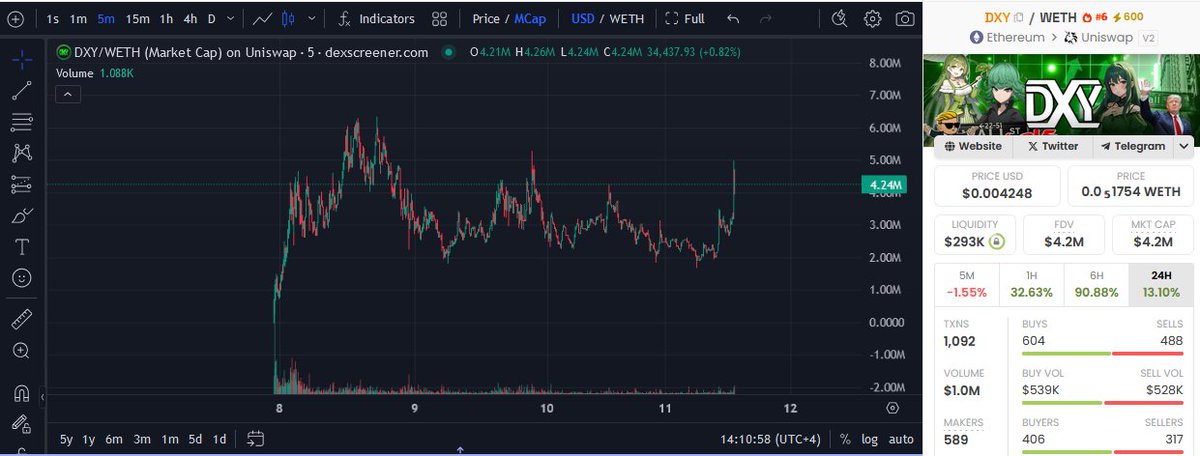The width and height of the screenshot is (1200, 456).
Task: Expand the timeframe dropdown after D
Action: coord(232,18)
